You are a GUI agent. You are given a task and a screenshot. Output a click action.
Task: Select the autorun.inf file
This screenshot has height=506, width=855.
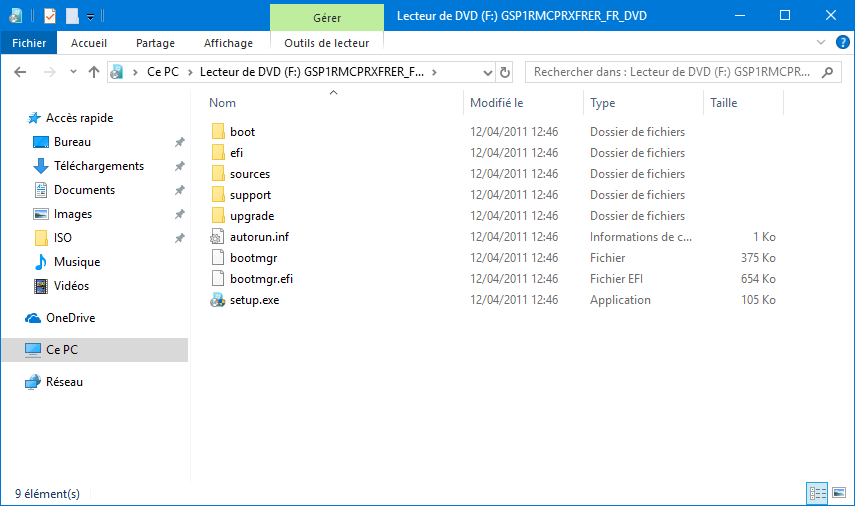click(260, 237)
